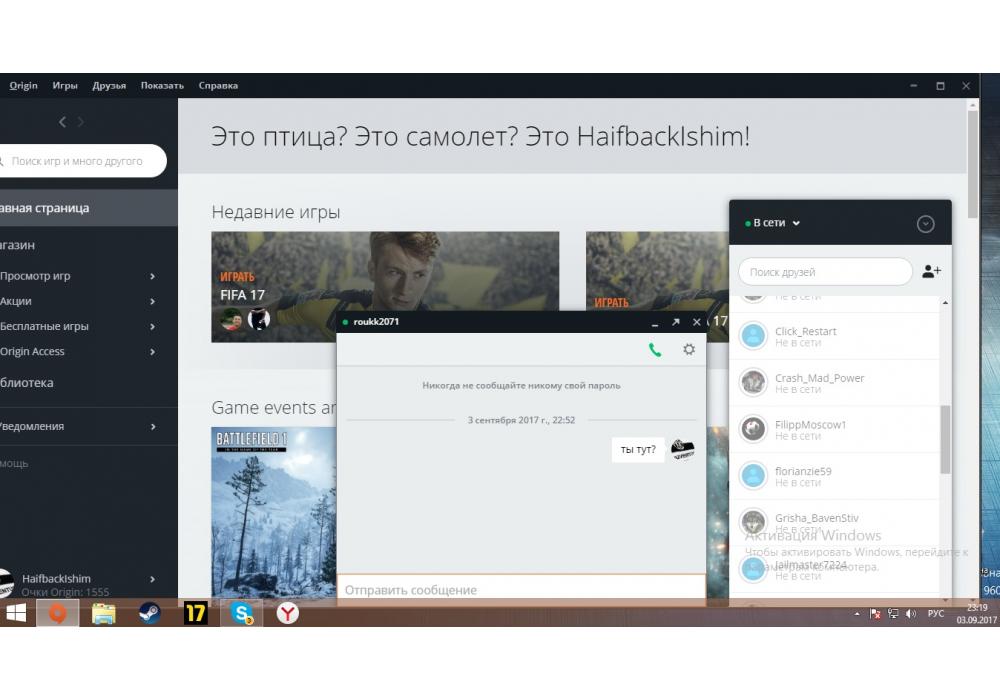Expand the Просмотр игр submenu chevron

pos(152,276)
